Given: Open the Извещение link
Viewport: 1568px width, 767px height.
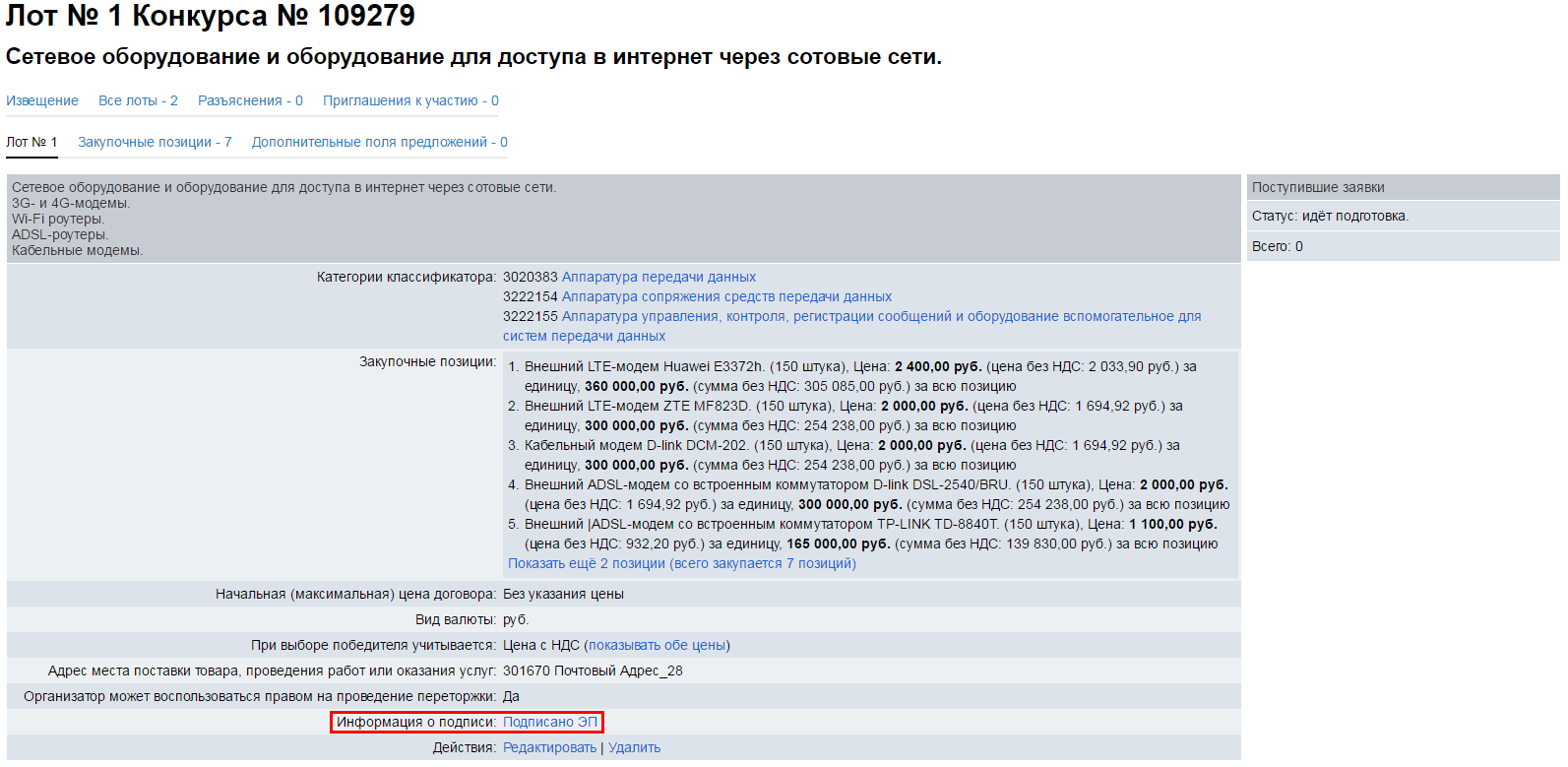Looking at the screenshot, I should pyautogui.click(x=42, y=100).
